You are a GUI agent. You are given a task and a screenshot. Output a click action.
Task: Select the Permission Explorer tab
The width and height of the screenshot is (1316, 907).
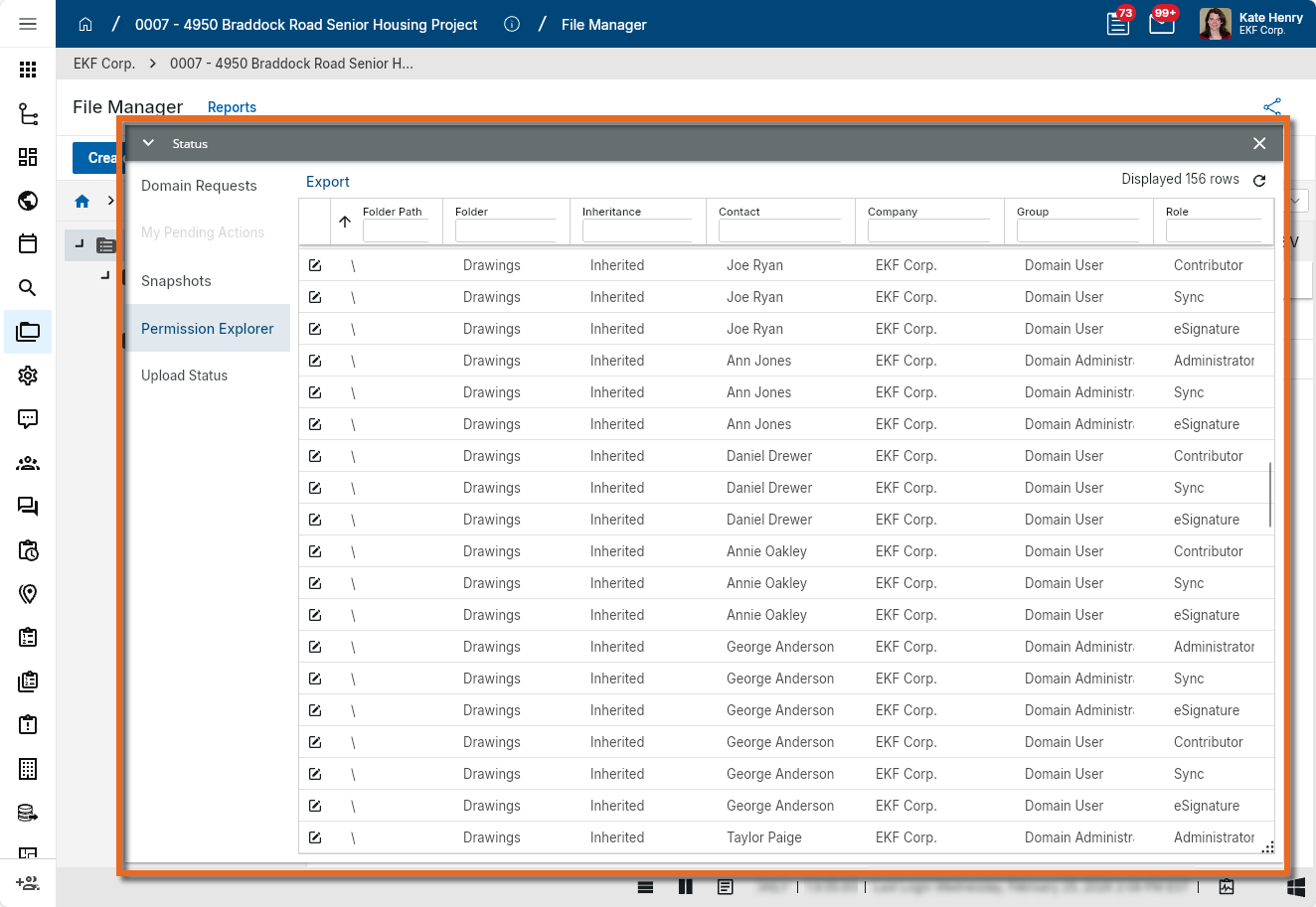[x=207, y=329]
